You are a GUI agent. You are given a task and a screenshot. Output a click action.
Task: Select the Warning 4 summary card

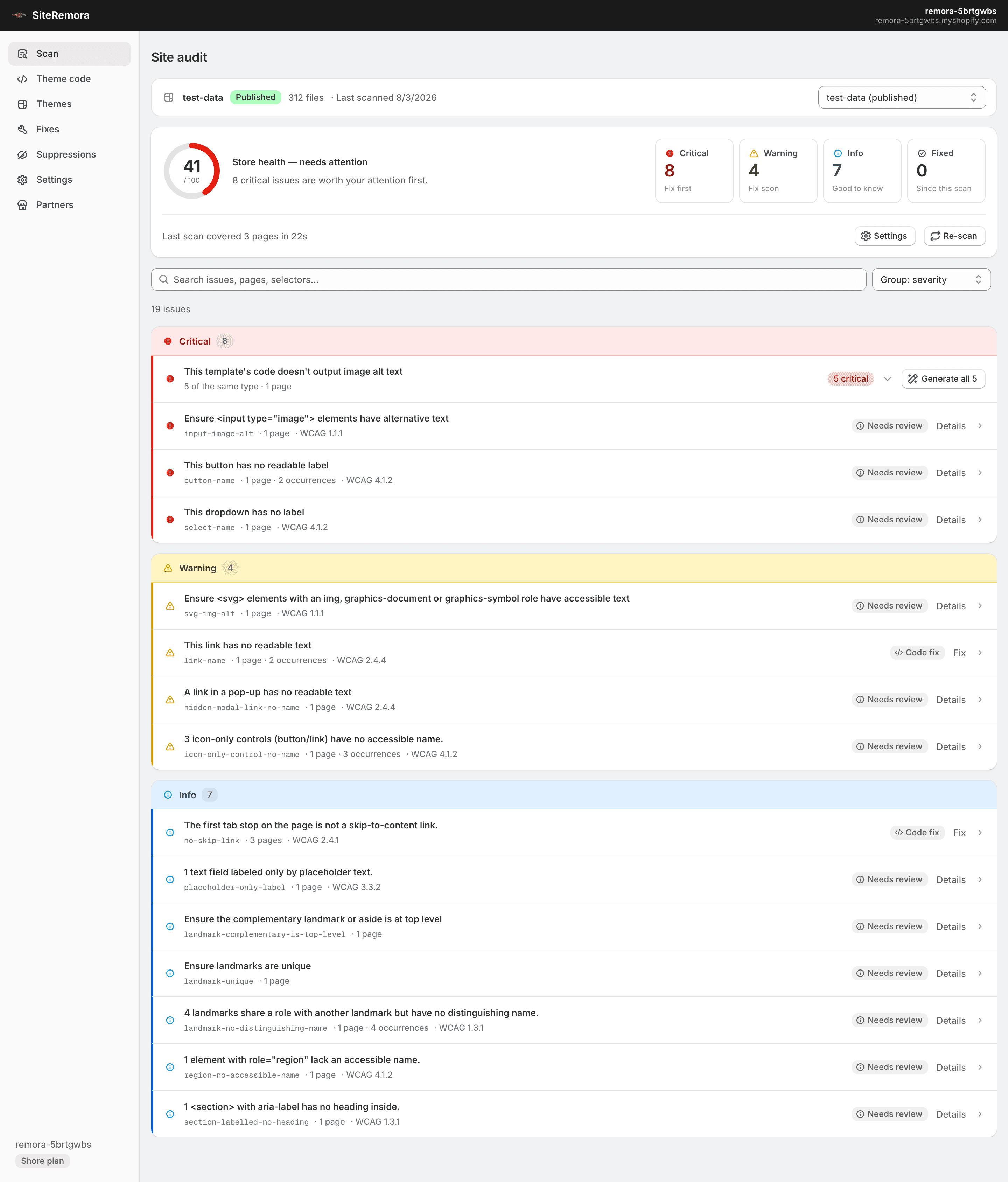click(778, 171)
